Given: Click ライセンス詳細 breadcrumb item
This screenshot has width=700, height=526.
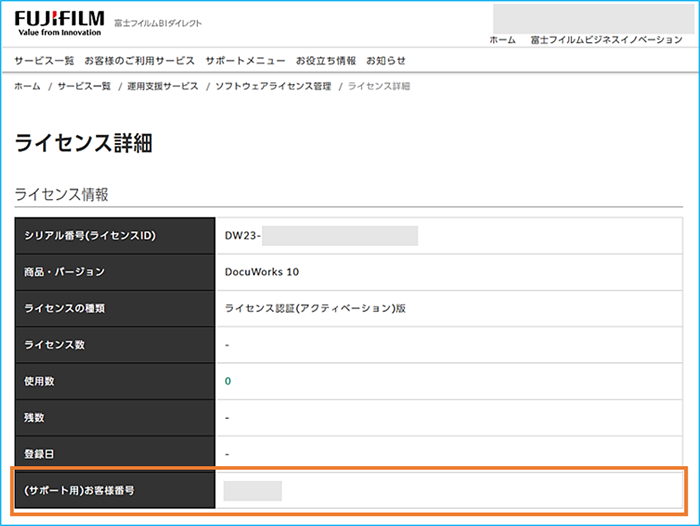Looking at the screenshot, I should (379, 86).
